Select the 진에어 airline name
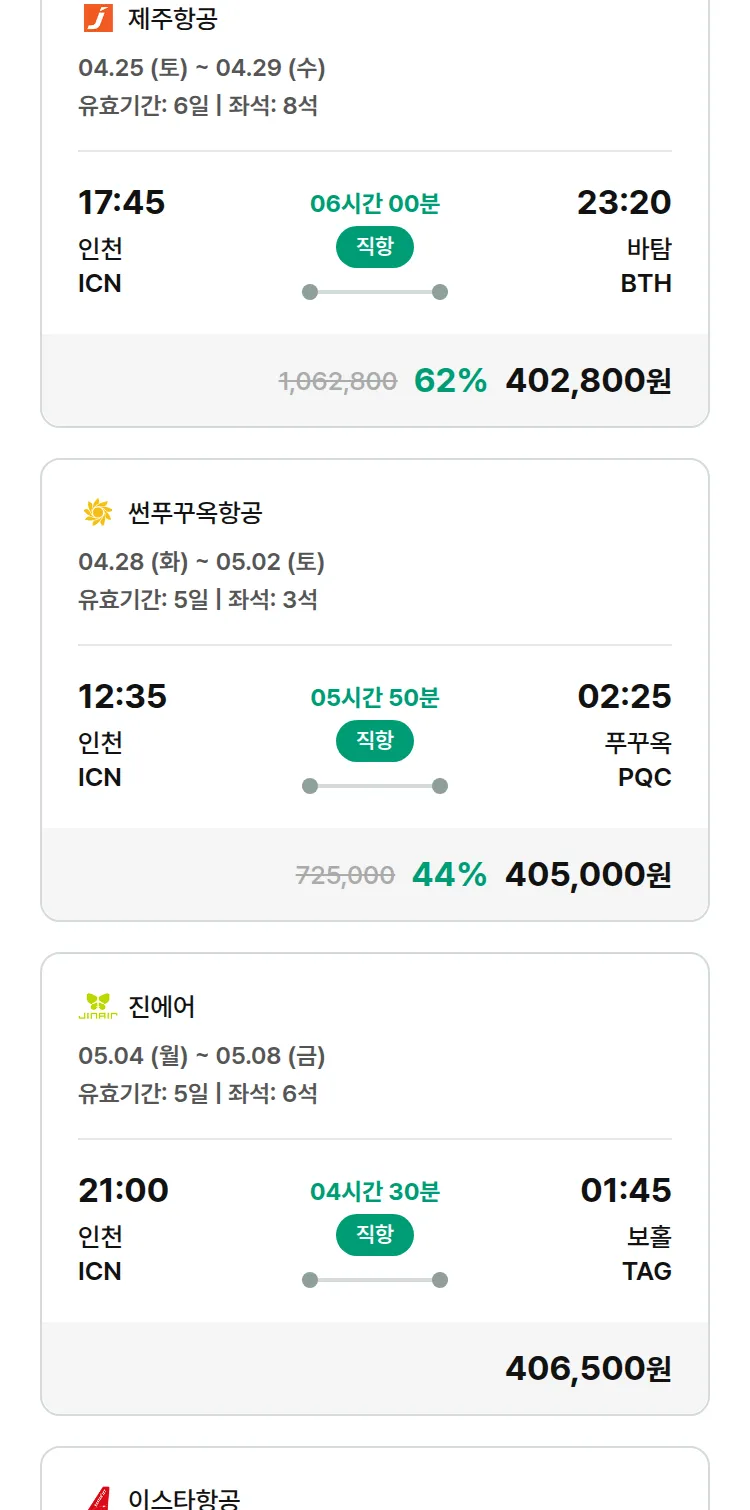The height and width of the screenshot is (1510, 750). point(162,1006)
